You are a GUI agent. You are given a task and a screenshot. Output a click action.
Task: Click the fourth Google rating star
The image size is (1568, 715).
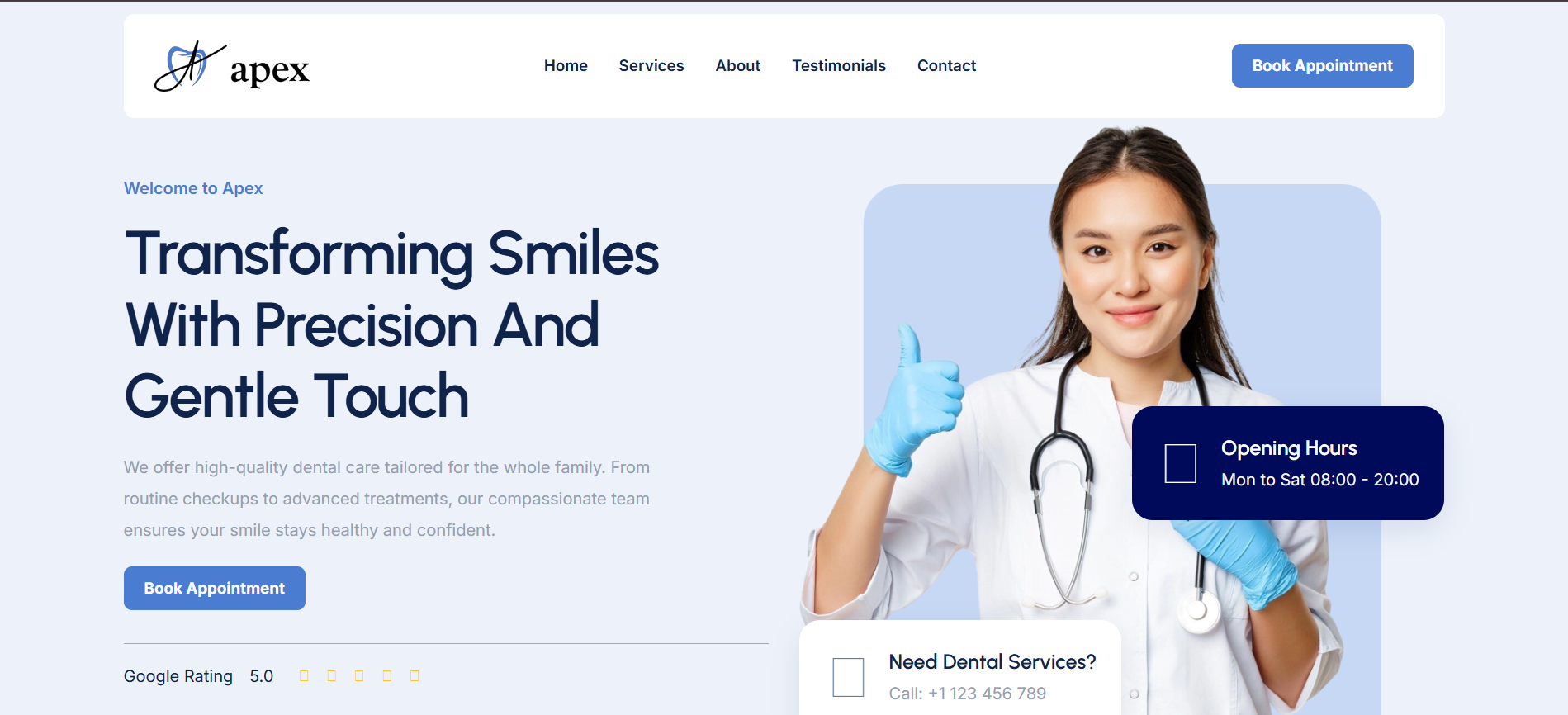pos(386,676)
